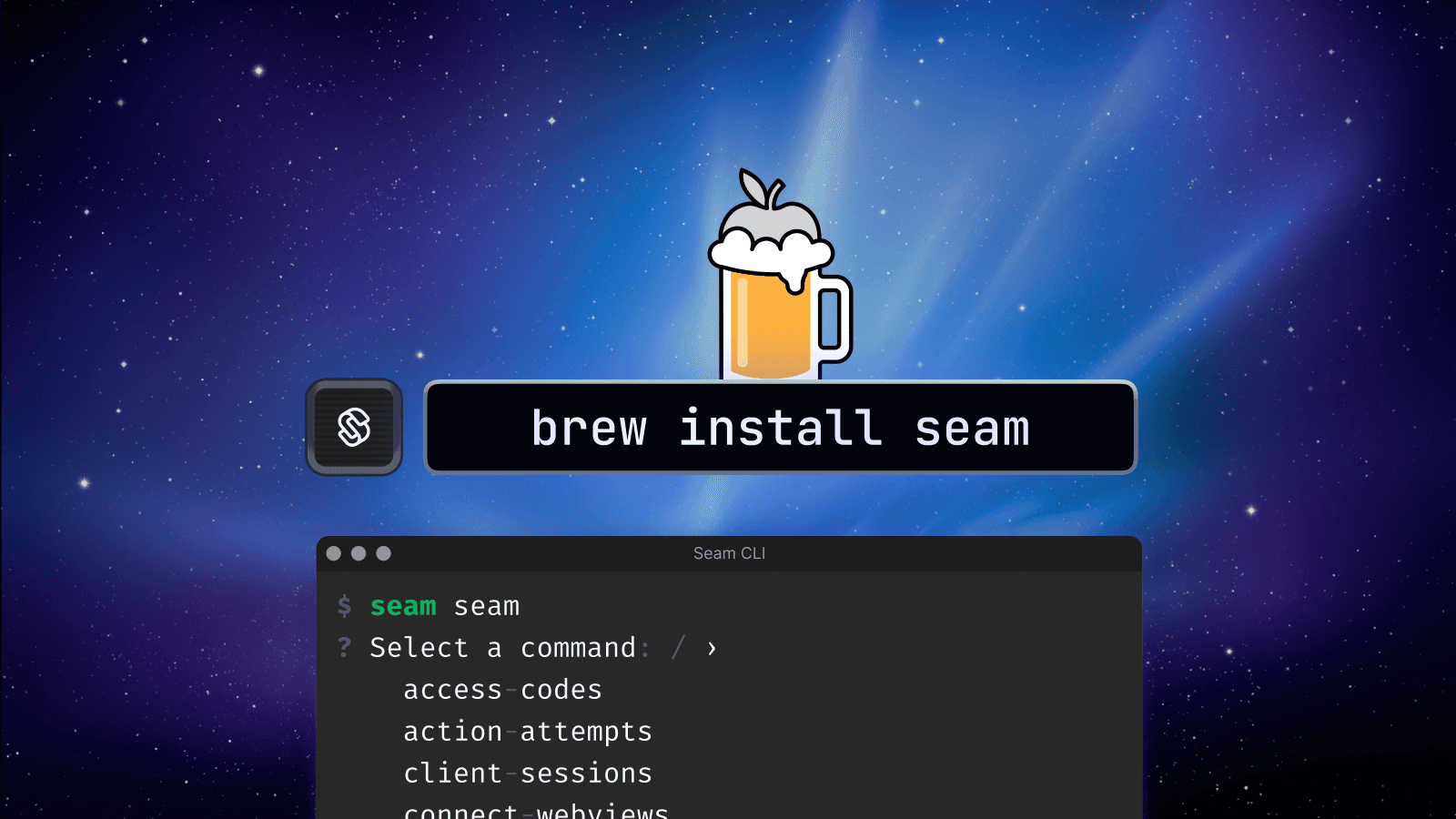Screen dimensions: 1456x819
Task: Click the second gray window control dot
Action: pos(359,553)
